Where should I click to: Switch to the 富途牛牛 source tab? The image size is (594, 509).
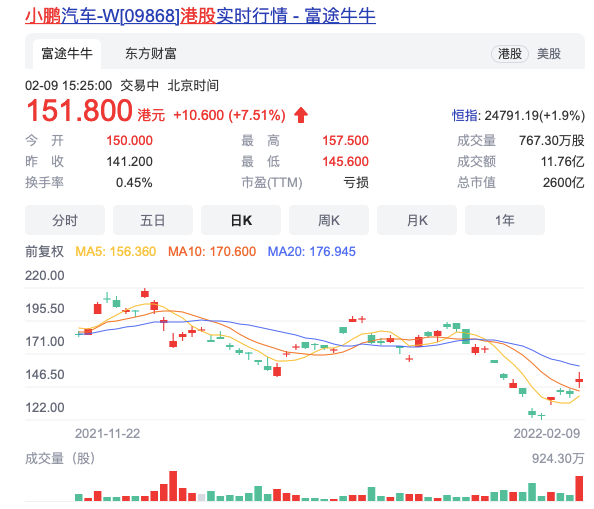67,53
